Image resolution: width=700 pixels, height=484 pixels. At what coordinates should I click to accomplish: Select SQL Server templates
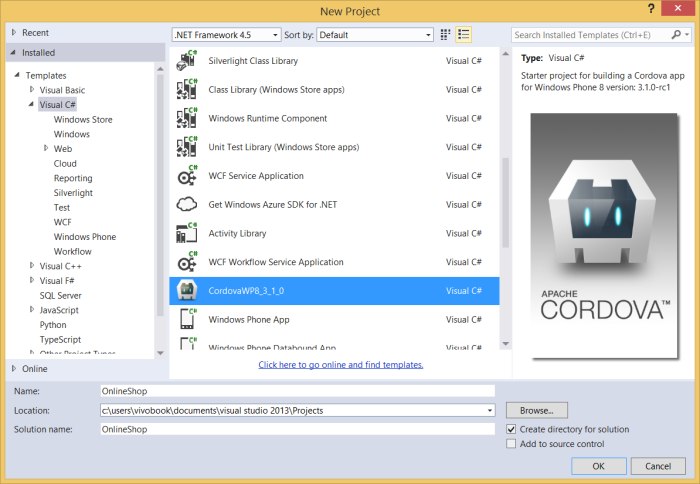(x=61, y=296)
